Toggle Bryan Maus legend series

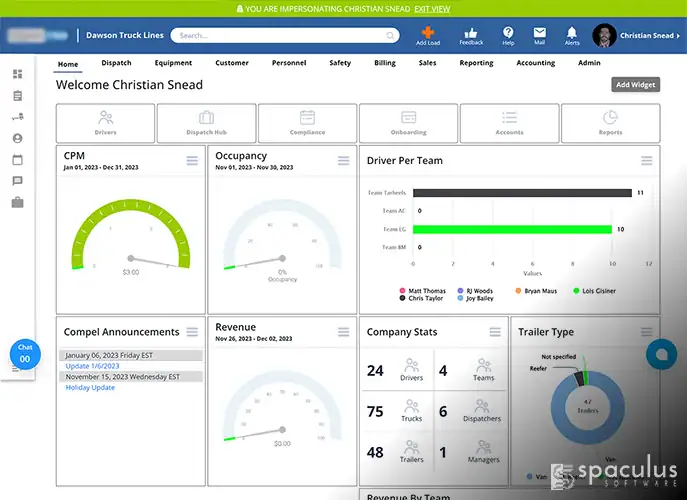pyautogui.click(x=536, y=291)
